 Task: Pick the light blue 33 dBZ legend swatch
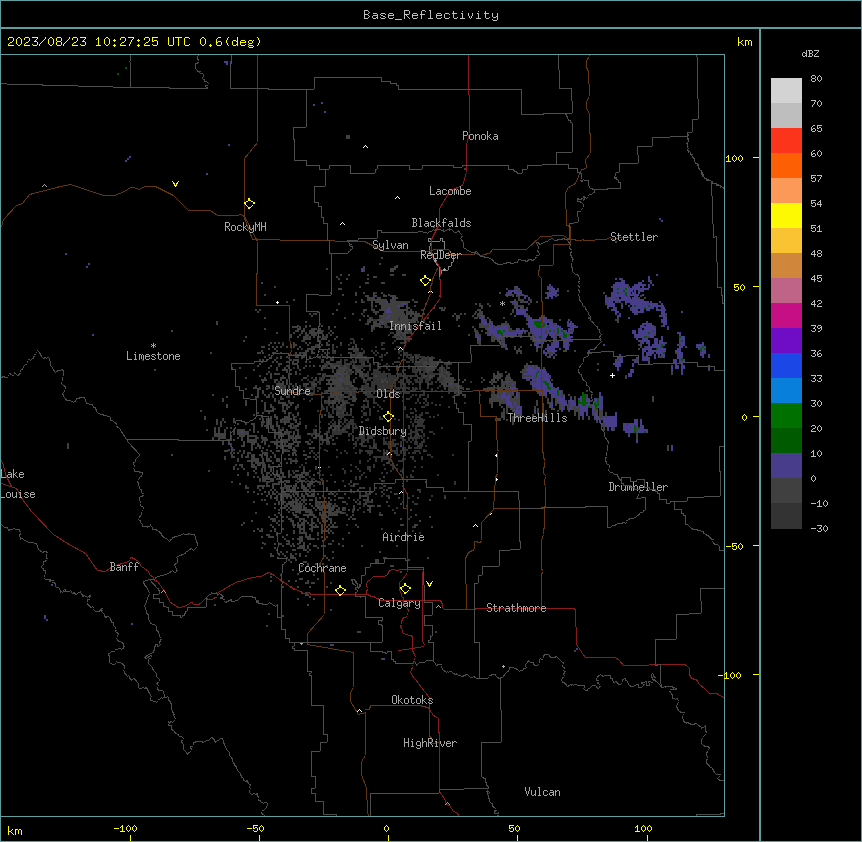pyautogui.click(x=786, y=390)
